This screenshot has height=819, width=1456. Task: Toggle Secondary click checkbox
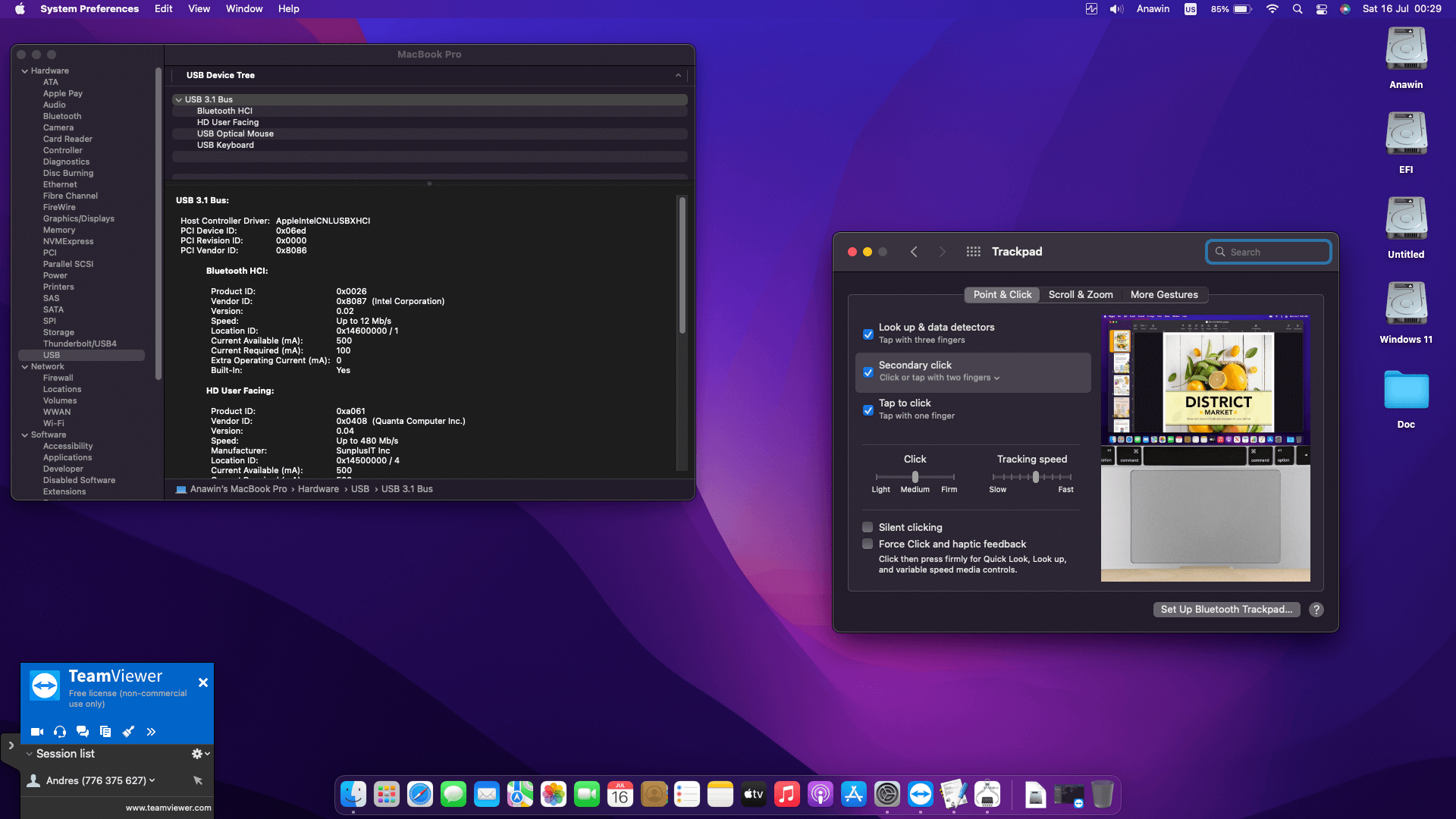(x=868, y=372)
